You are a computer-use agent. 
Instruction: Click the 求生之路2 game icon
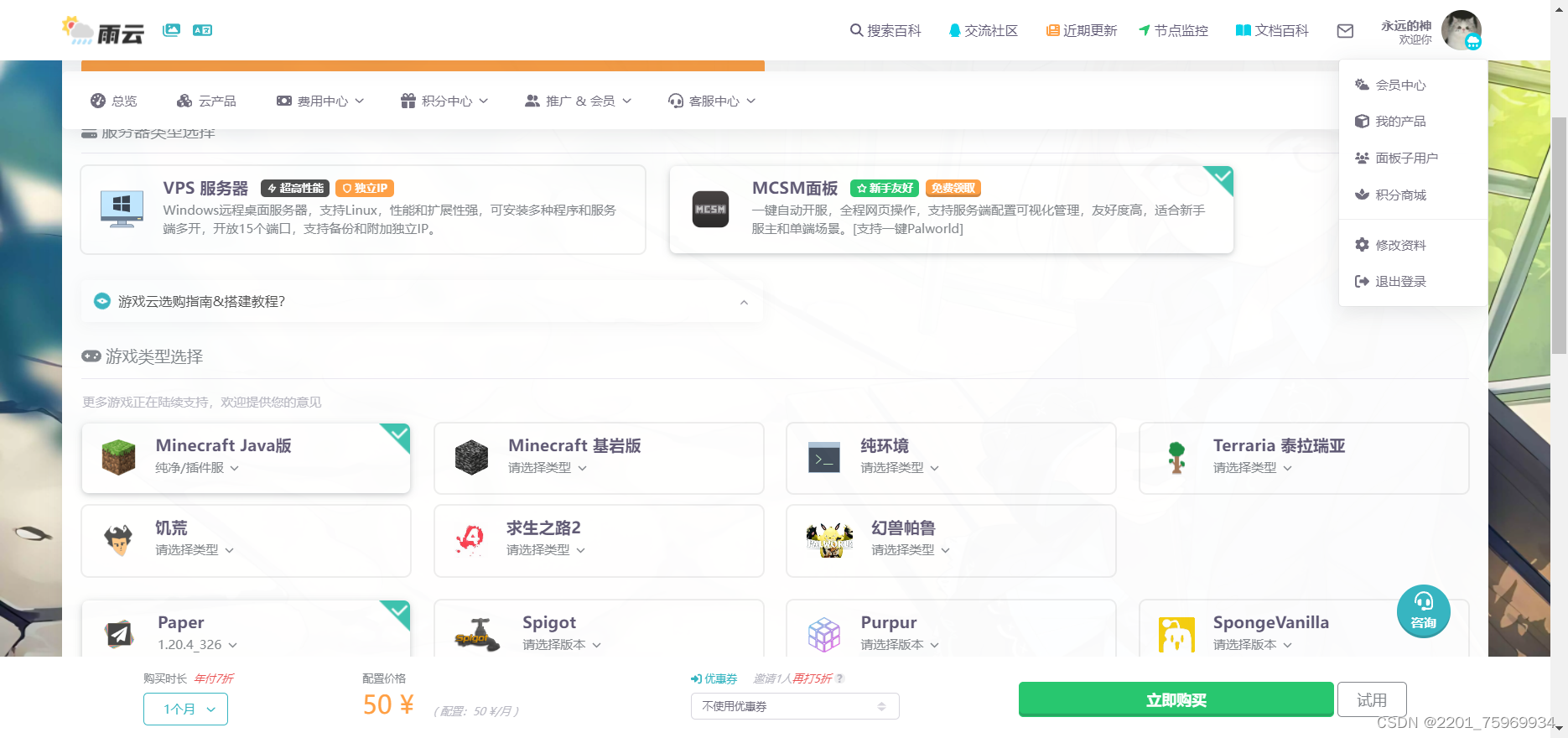(x=470, y=539)
